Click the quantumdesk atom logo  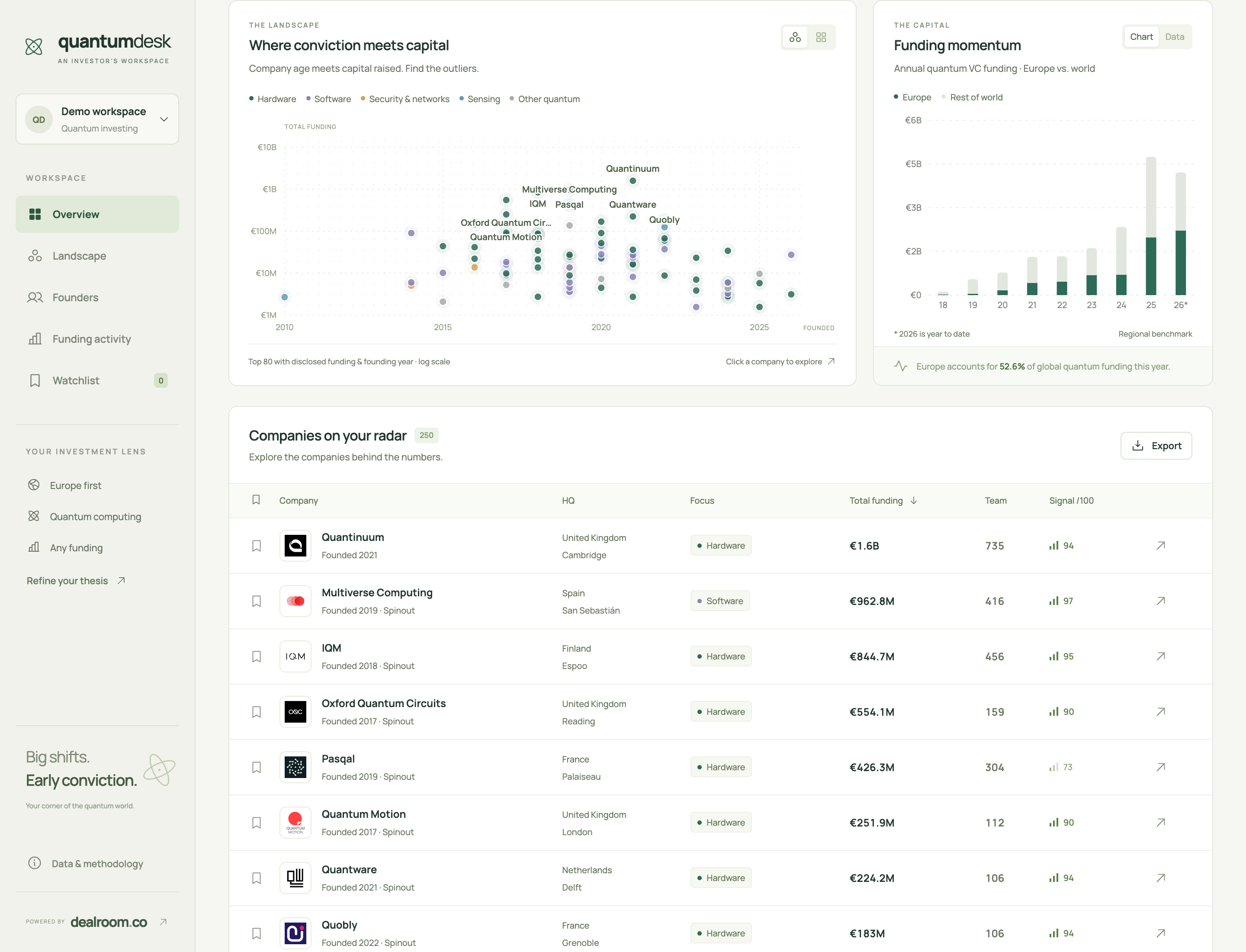(x=34, y=46)
